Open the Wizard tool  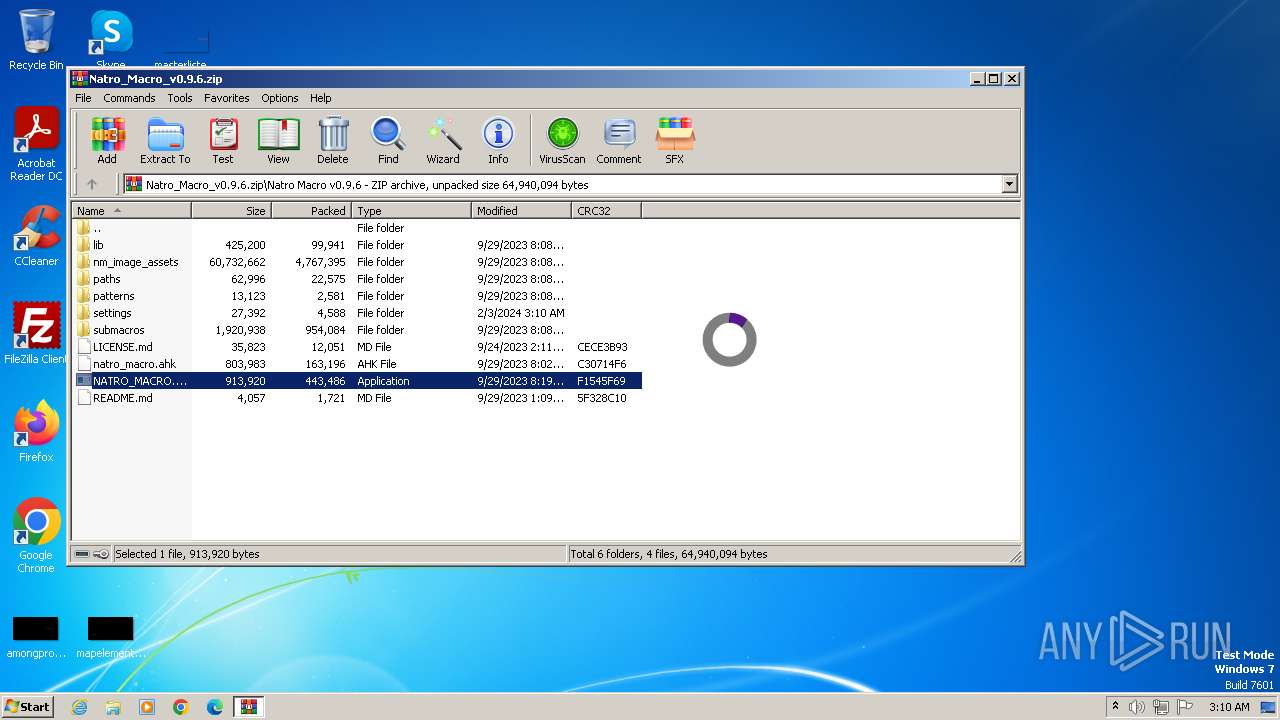pos(443,141)
